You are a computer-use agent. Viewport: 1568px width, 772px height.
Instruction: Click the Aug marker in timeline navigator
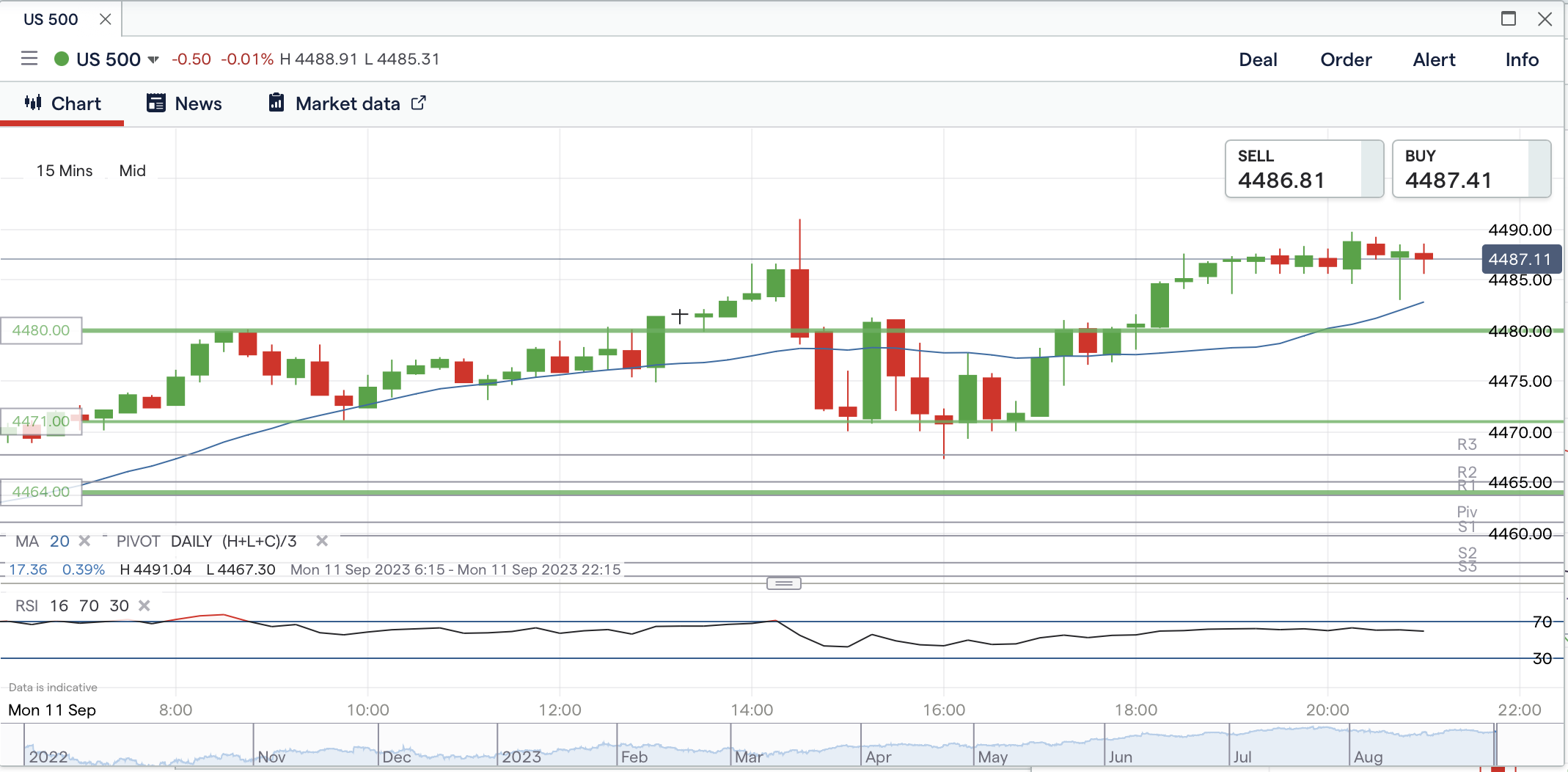tap(1369, 757)
